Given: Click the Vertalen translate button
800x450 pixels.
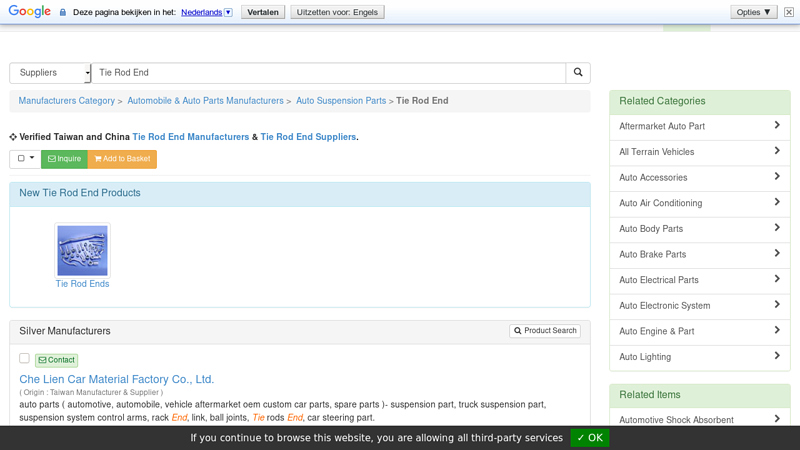Looking at the screenshot, I should pos(263,12).
